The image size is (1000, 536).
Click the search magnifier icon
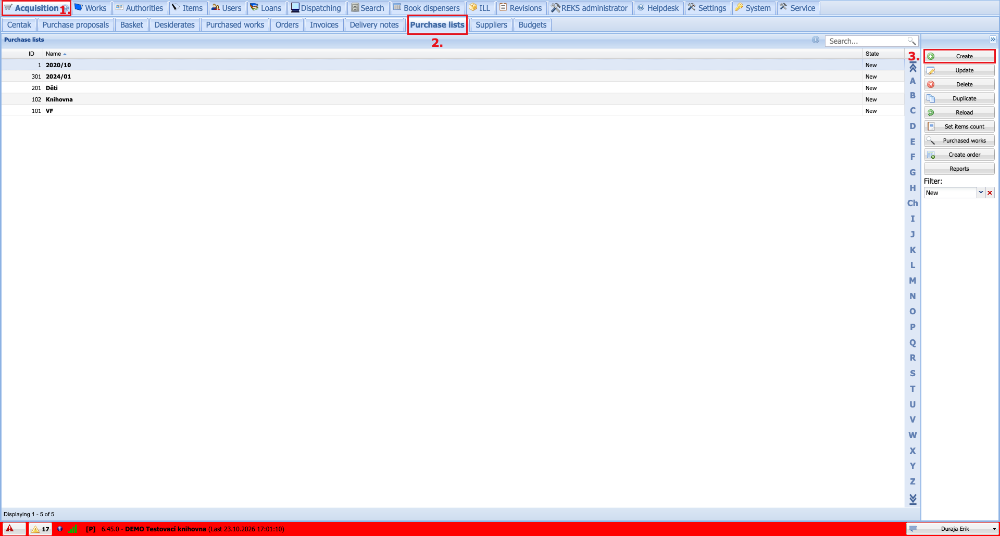tap(912, 41)
